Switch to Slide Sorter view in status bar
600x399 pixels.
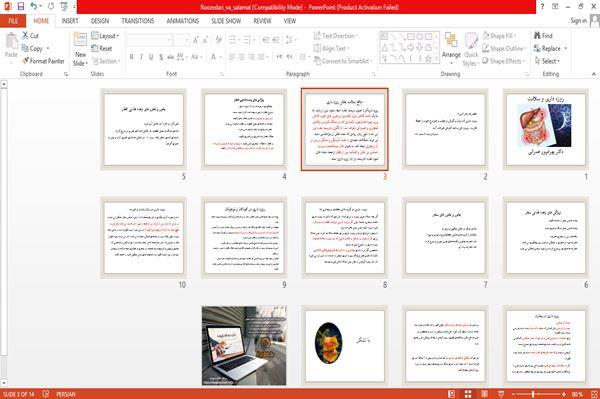468,394
